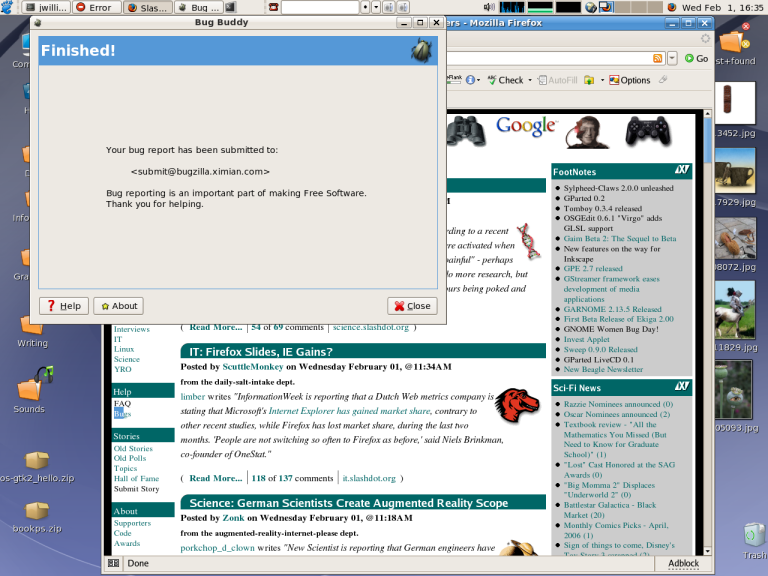The height and width of the screenshot is (576, 768).
Task: Open the Submit Story sidebar link
Action: coord(136,489)
